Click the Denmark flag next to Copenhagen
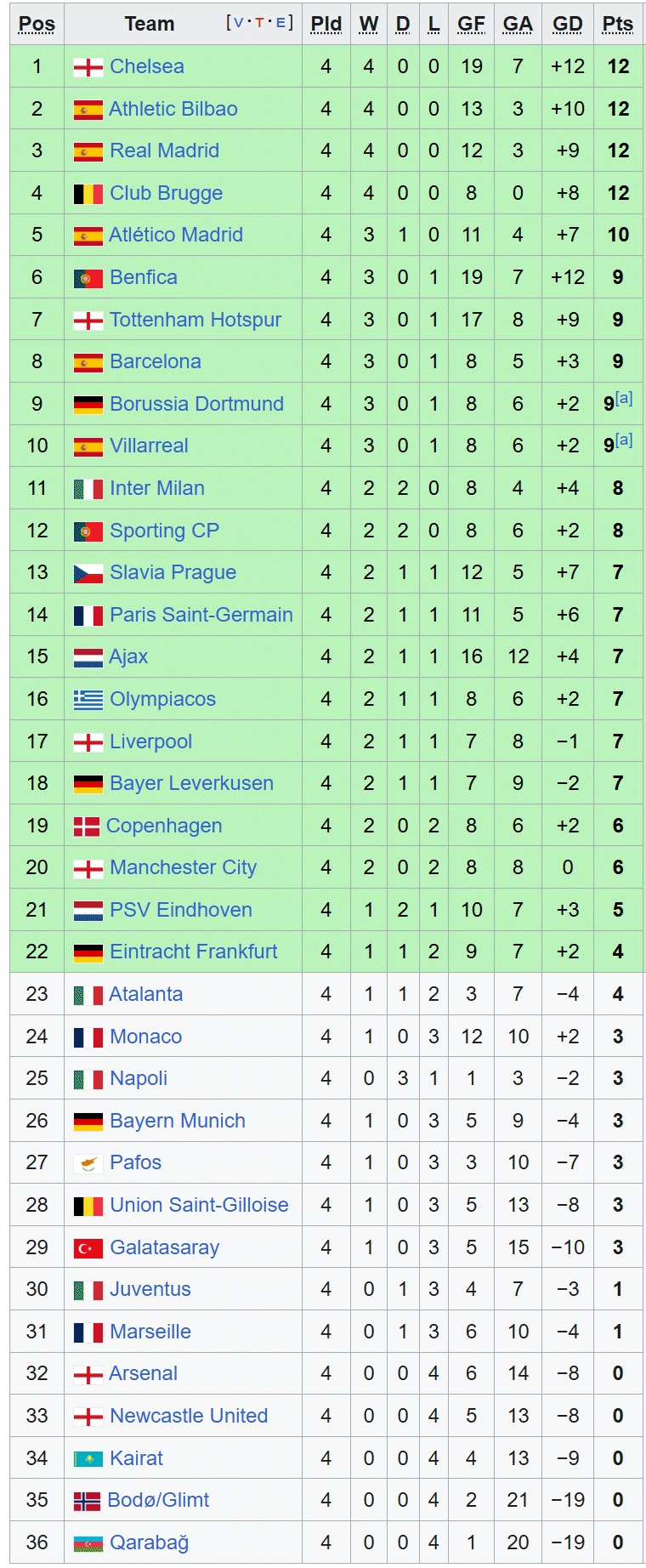The image size is (646, 1568). point(87,827)
